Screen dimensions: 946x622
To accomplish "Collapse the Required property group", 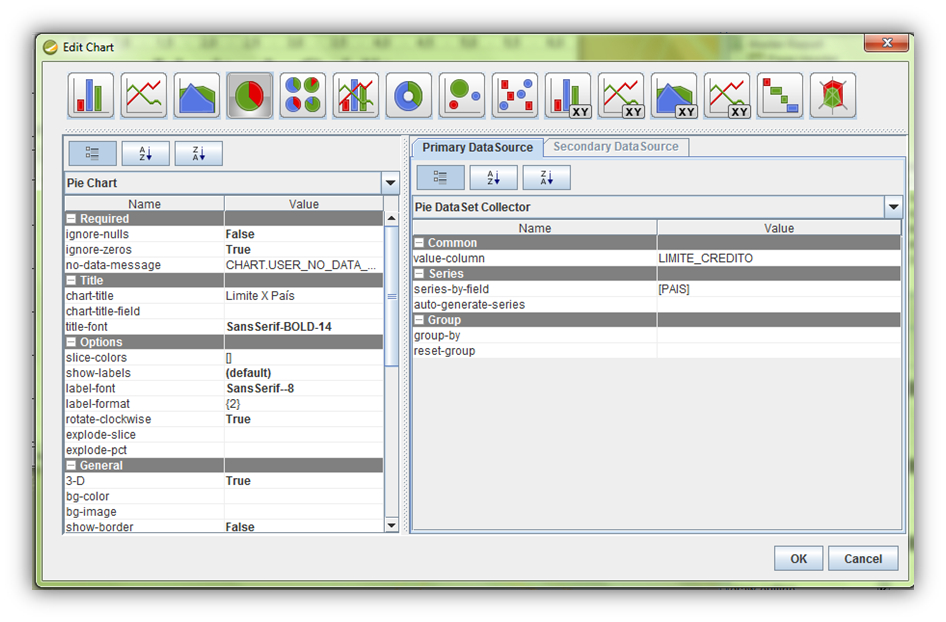I will [72, 219].
